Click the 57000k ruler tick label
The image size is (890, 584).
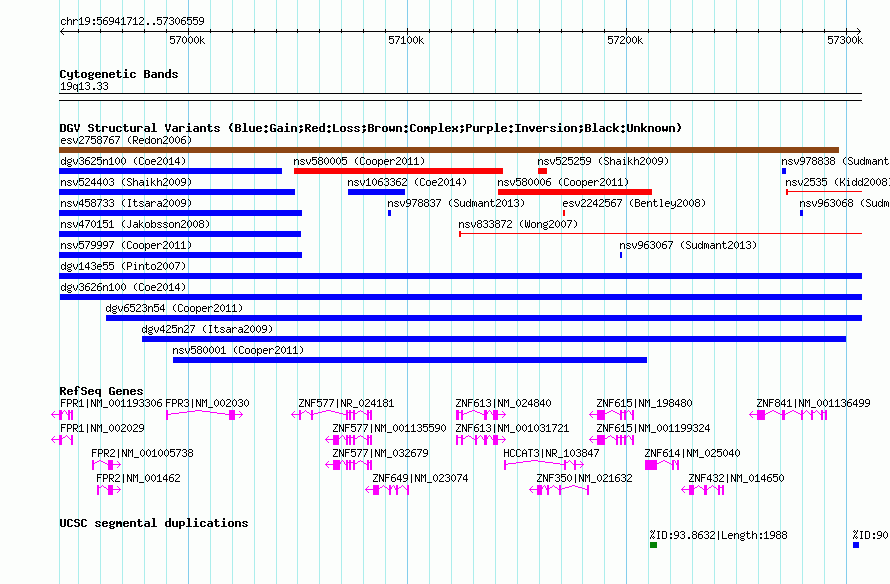coord(187,40)
